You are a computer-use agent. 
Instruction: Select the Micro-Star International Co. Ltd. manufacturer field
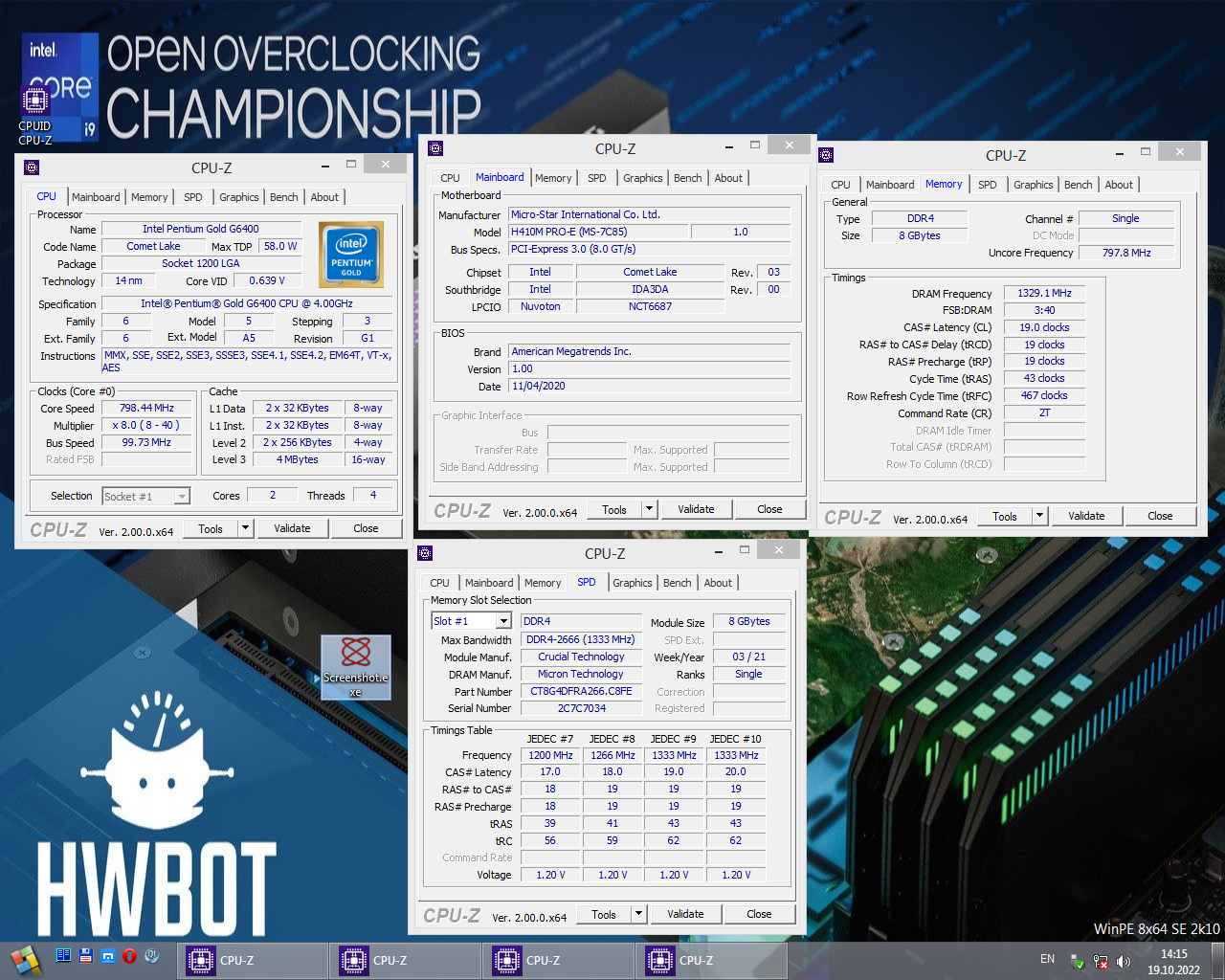[649, 214]
